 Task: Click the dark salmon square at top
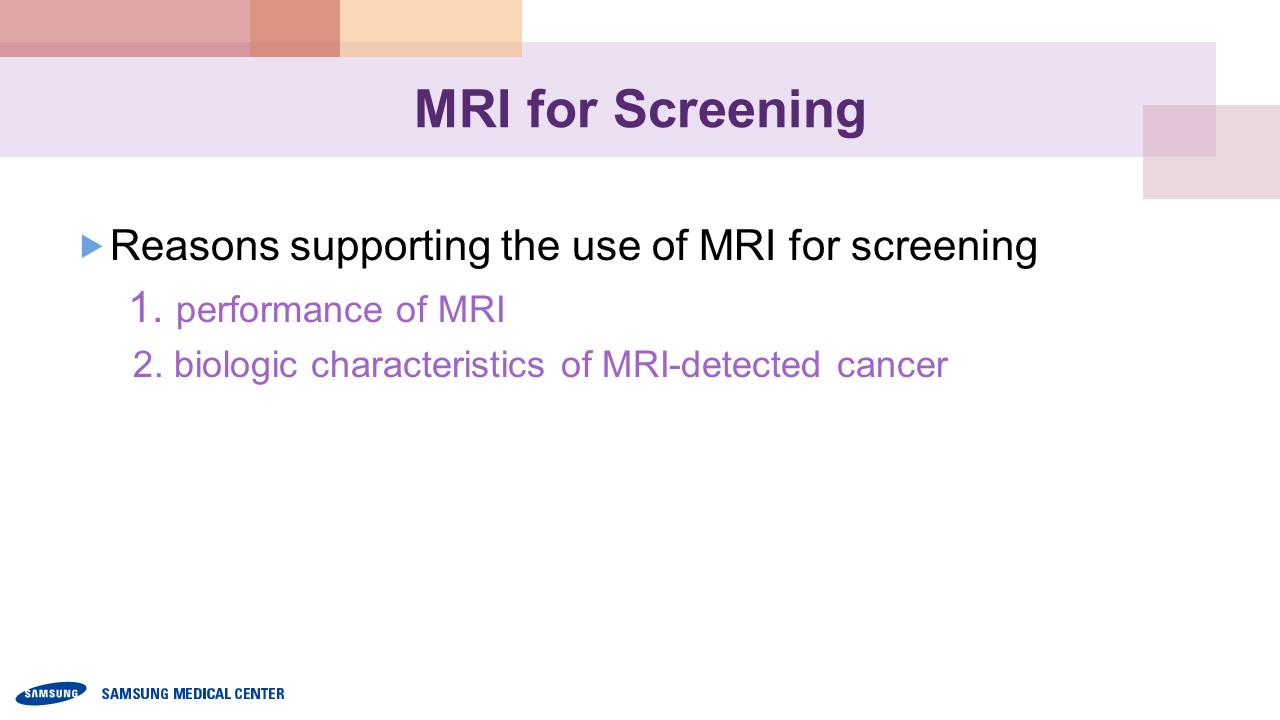coord(295,28)
